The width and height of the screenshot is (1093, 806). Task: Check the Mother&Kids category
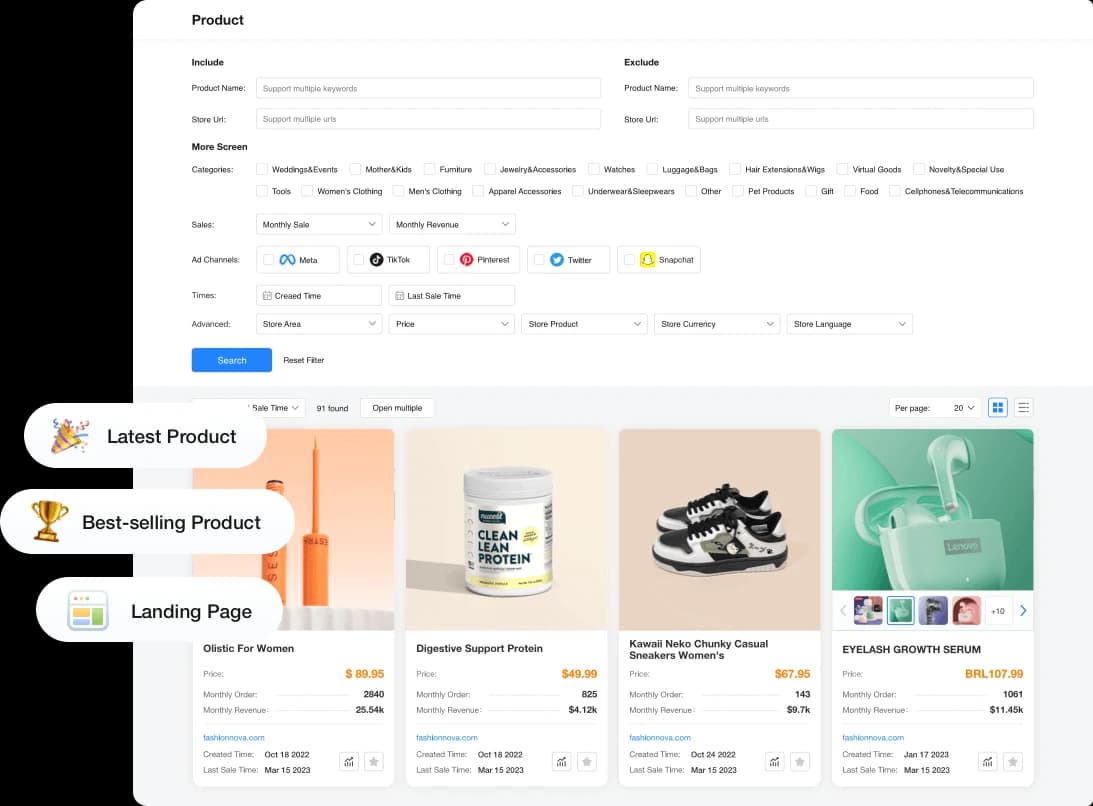coord(356,169)
